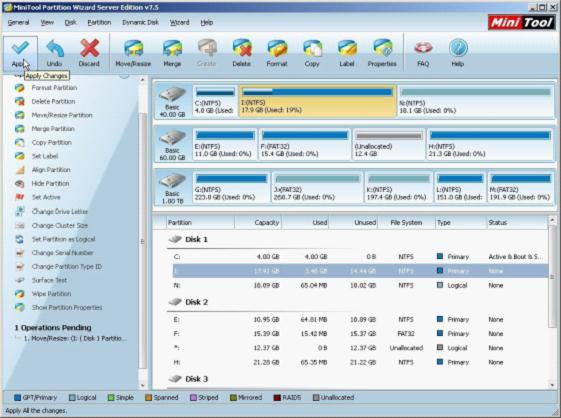The image size is (561, 418).
Task: Choose Delete Partition in the sidebar
Action: pos(53,102)
